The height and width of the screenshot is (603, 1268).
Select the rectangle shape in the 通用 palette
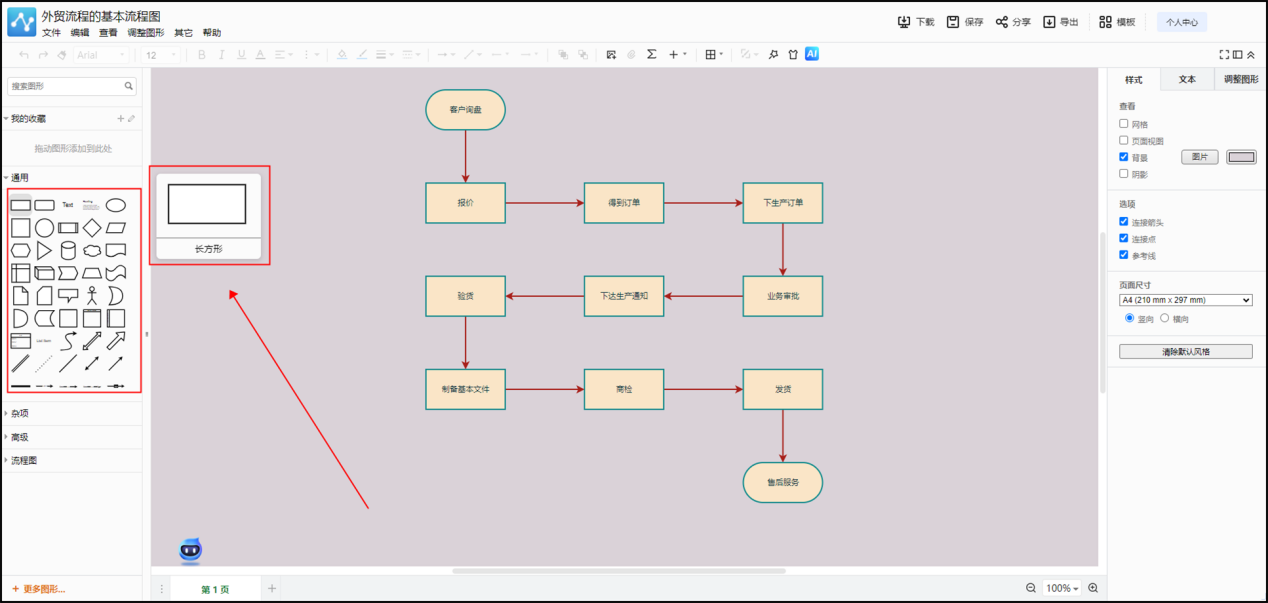pyautogui.click(x=20, y=205)
